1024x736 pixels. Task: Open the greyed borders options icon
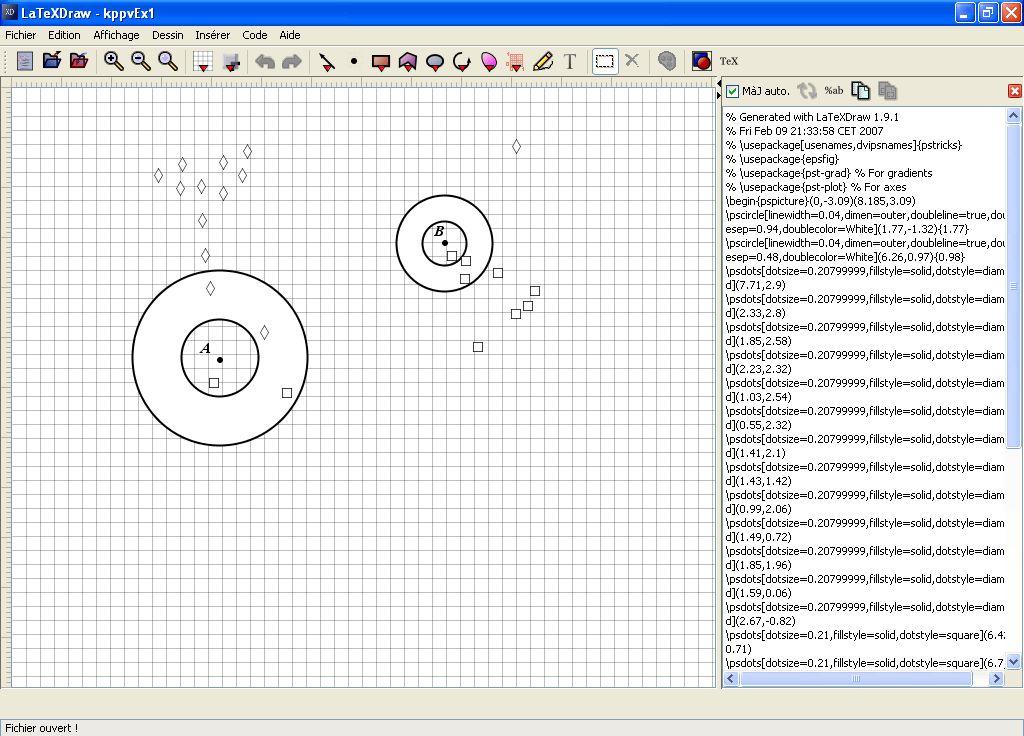pos(231,61)
